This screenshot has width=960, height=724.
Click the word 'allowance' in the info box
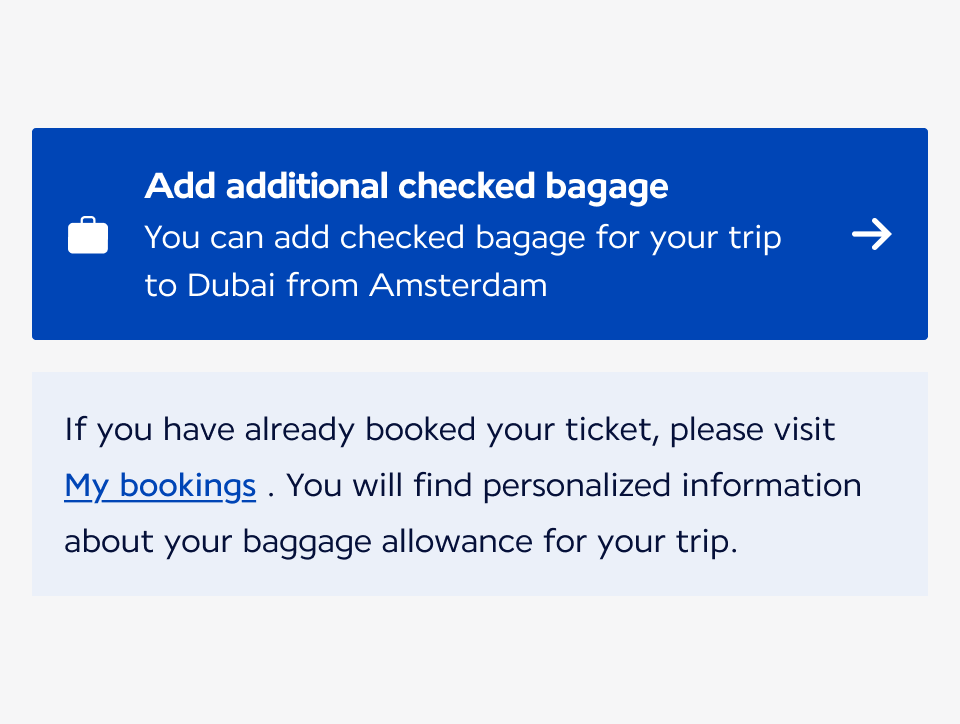pyautogui.click(x=457, y=542)
